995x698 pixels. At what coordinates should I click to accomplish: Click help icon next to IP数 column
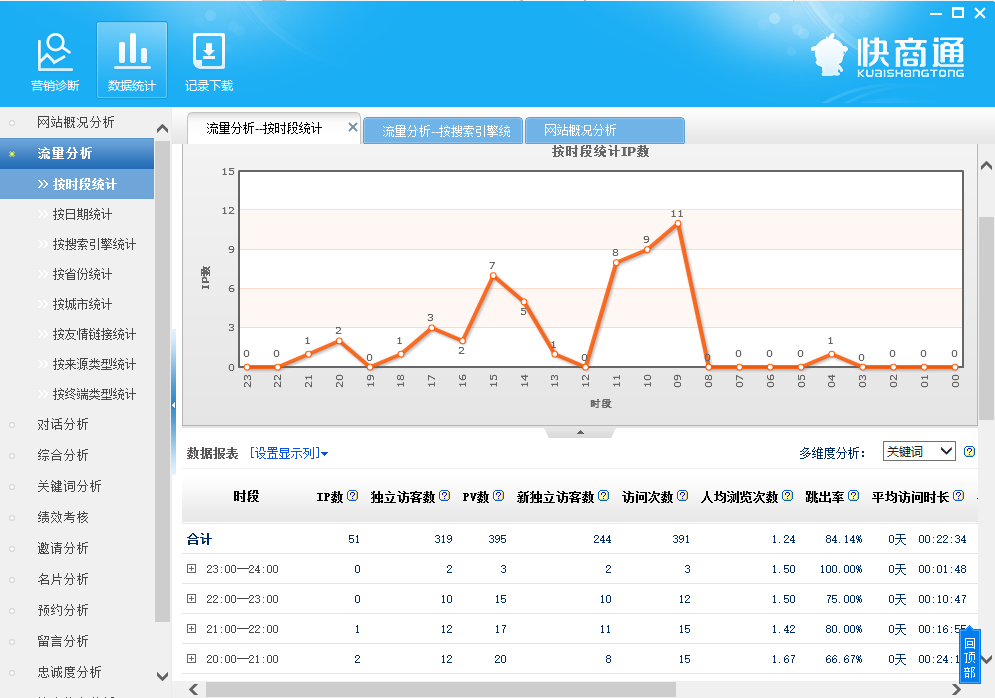point(352,496)
